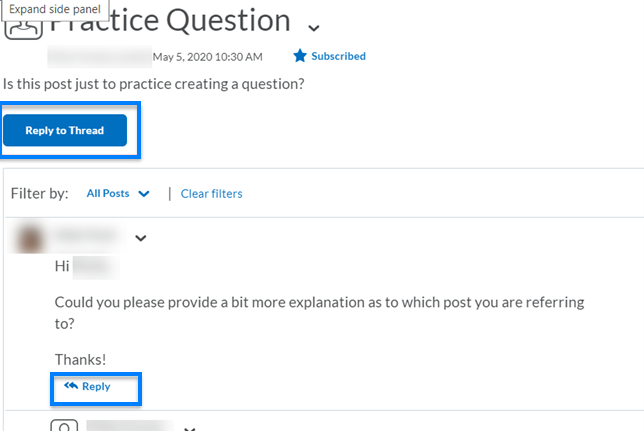Click the second reply's profile icon
Screen dimensions: 644x431
pyautogui.click(x=64, y=427)
